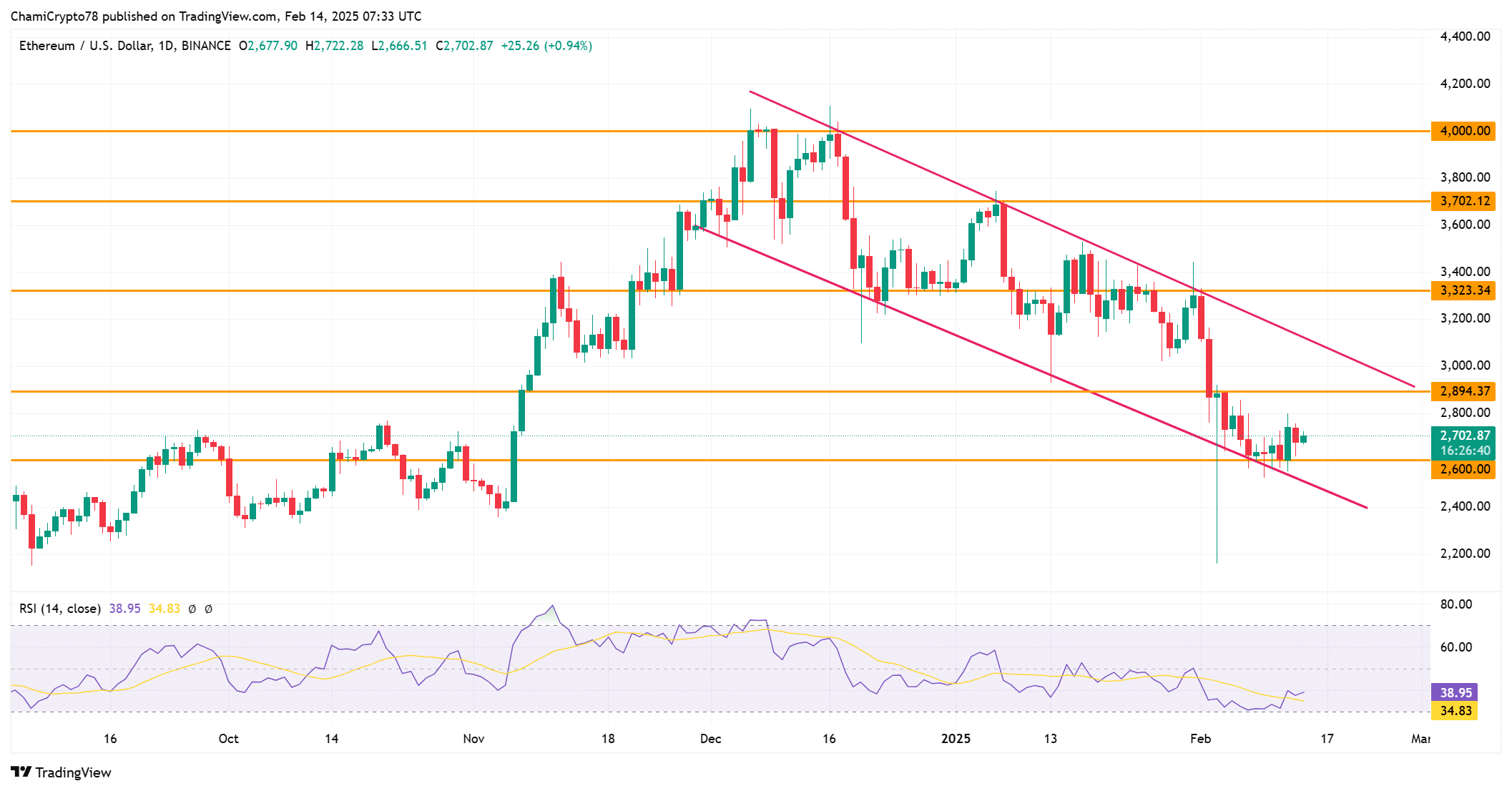This screenshot has width=1512, height=791.
Task: Open the RSI (14, close) indicator legend
Action: coord(60,609)
